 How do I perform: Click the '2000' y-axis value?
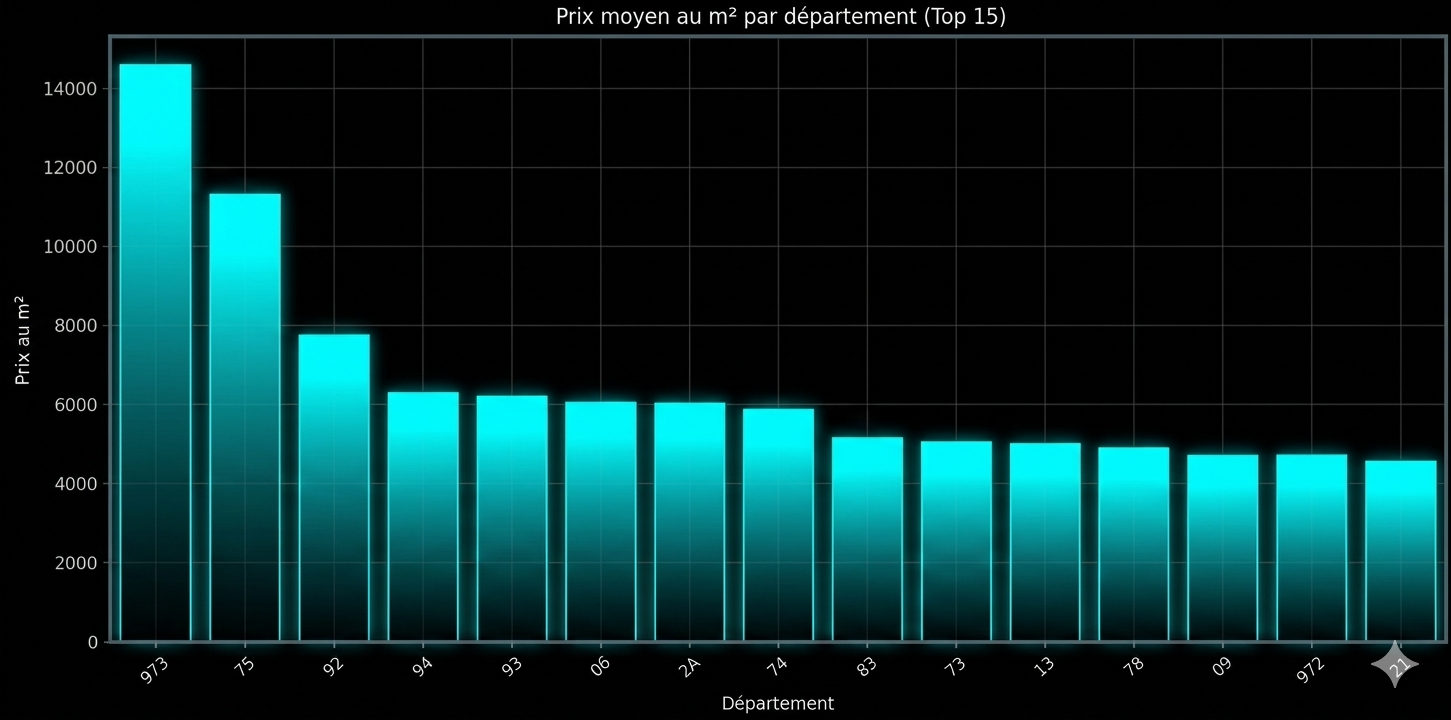75,563
